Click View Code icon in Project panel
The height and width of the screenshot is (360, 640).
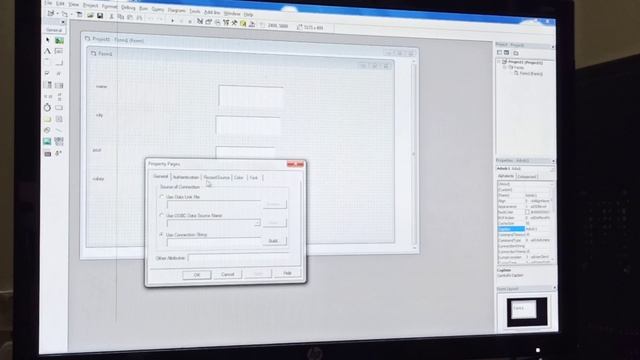pyautogui.click(x=500, y=52)
